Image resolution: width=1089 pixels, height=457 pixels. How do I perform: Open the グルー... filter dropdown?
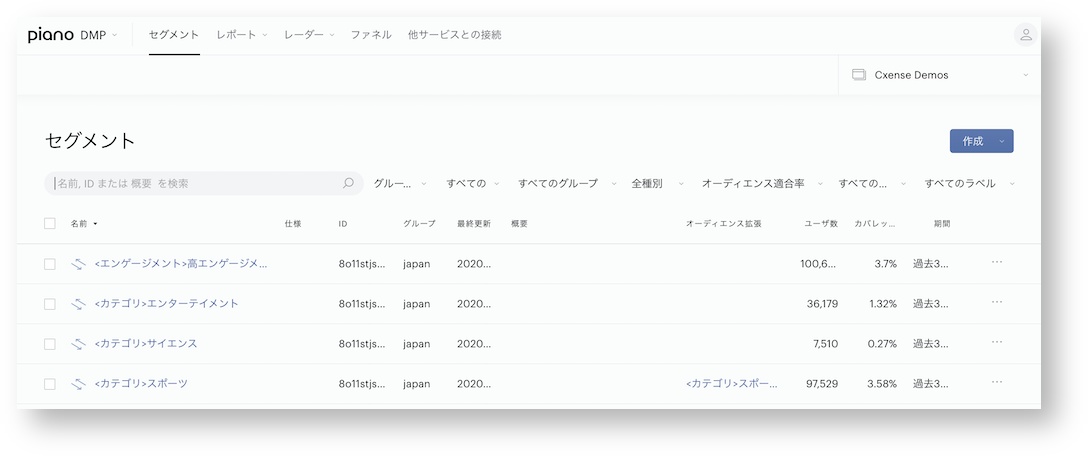pos(401,183)
